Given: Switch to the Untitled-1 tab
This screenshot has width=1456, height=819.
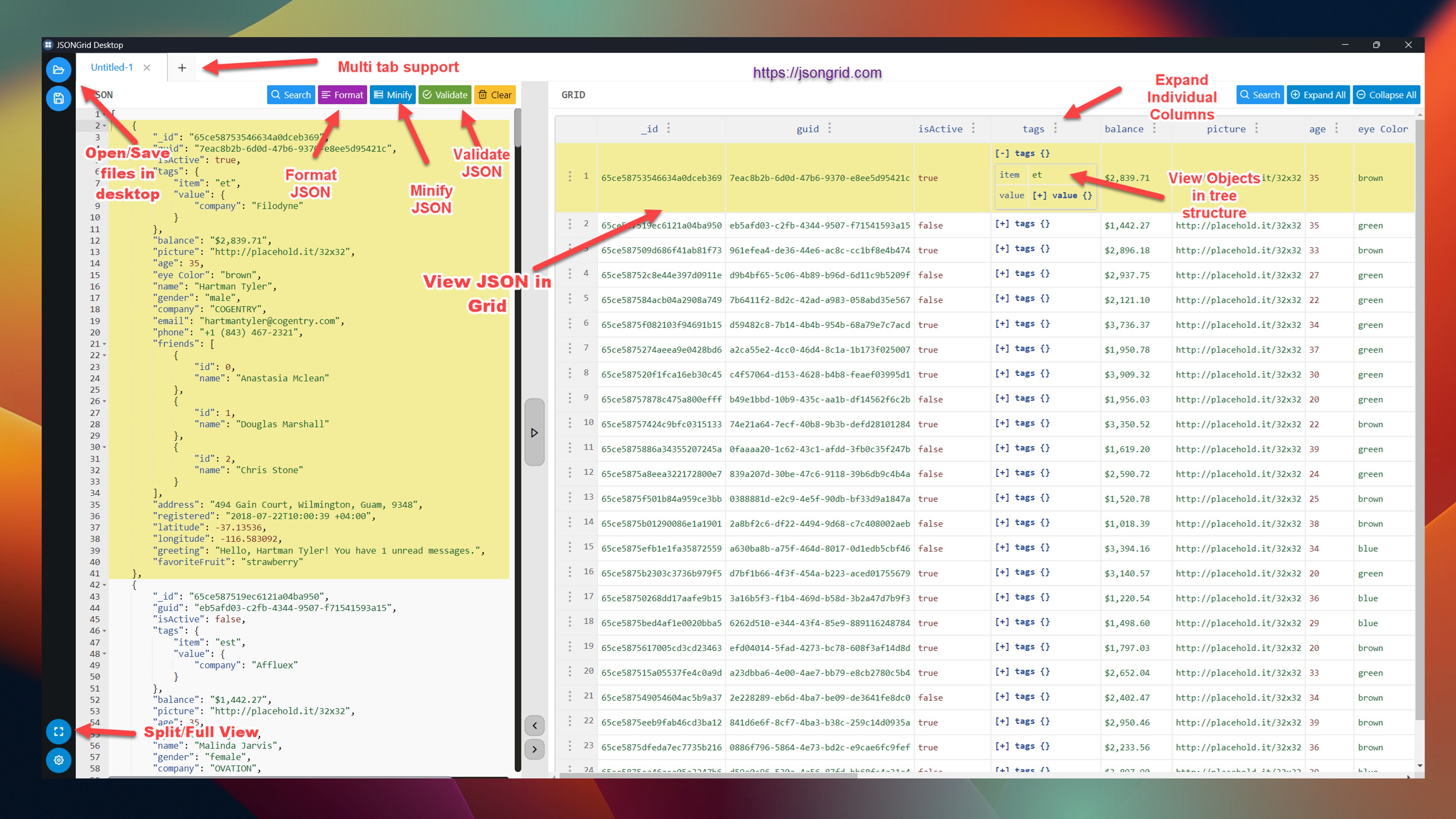Looking at the screenshot, I should point(112,68).
